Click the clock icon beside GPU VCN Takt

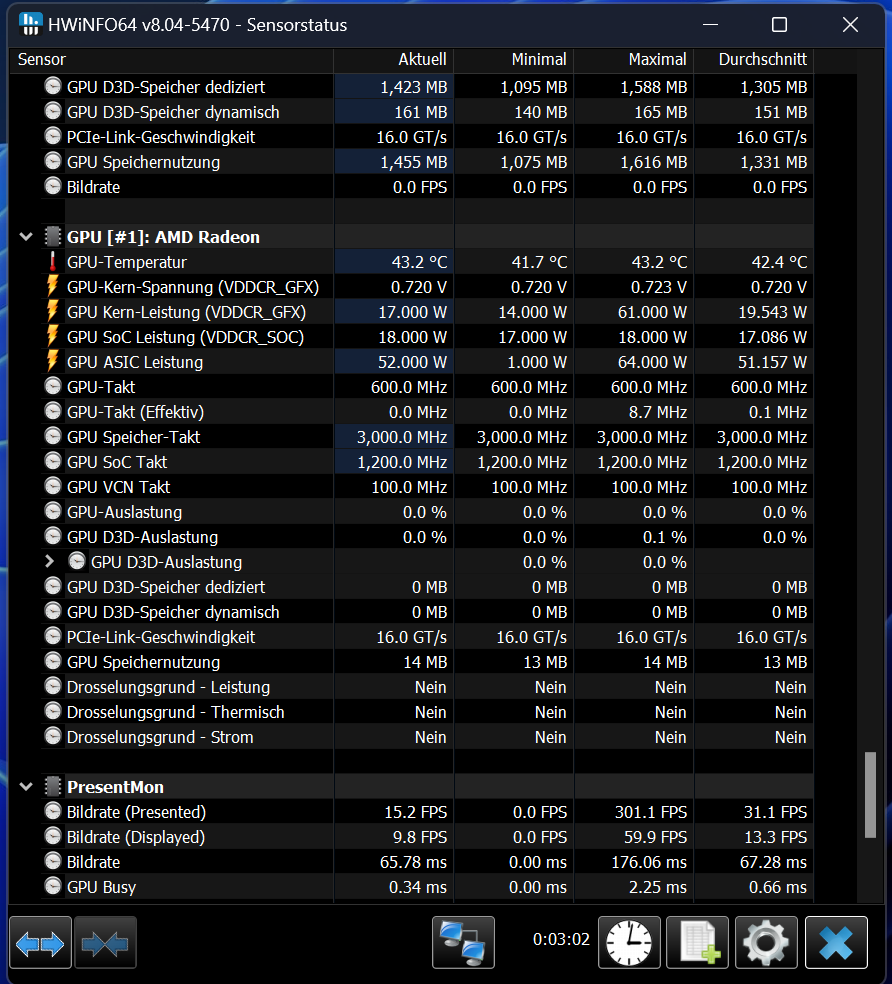tap(53, 486)
